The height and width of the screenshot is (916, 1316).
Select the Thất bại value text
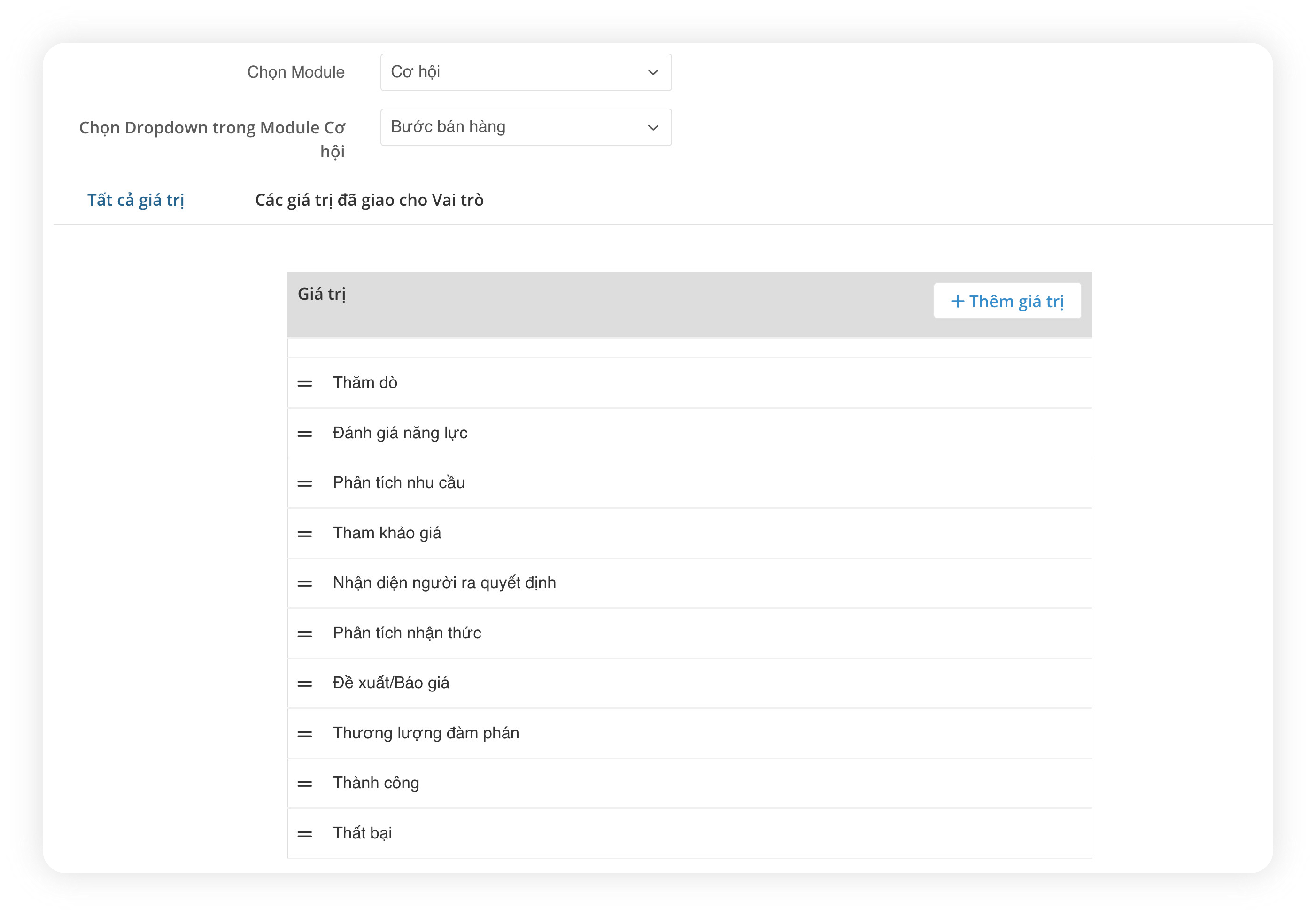(x=362, y=833)
